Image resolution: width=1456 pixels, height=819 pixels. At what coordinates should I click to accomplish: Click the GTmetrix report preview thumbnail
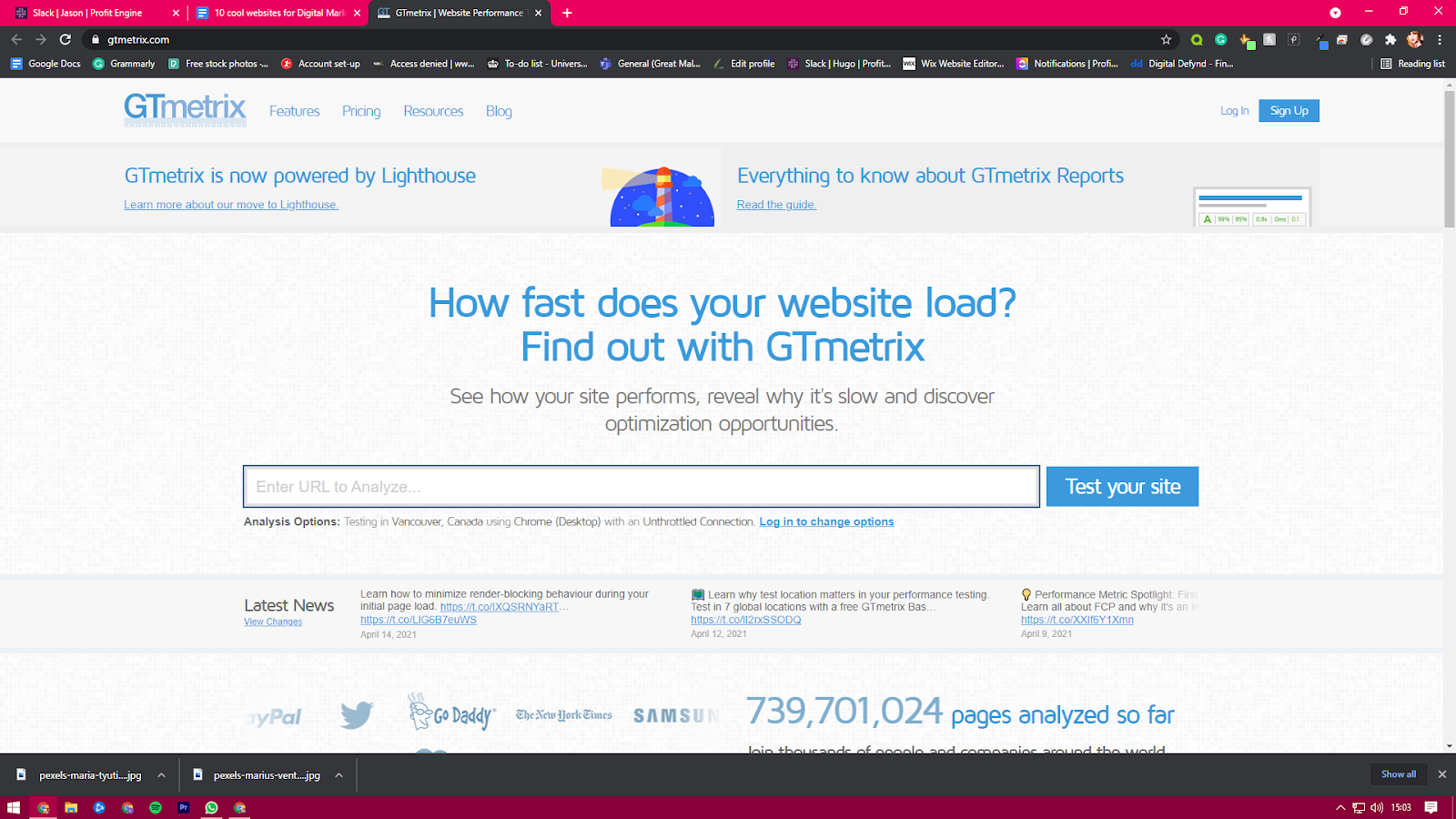tap(1251, 207)
